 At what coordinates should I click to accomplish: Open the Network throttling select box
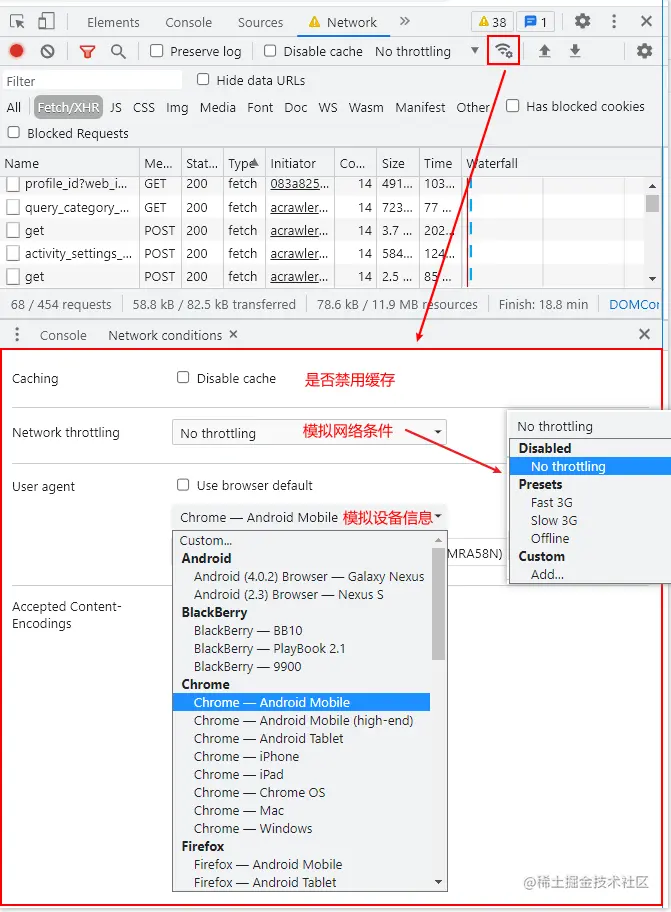(x=309, y=432)
